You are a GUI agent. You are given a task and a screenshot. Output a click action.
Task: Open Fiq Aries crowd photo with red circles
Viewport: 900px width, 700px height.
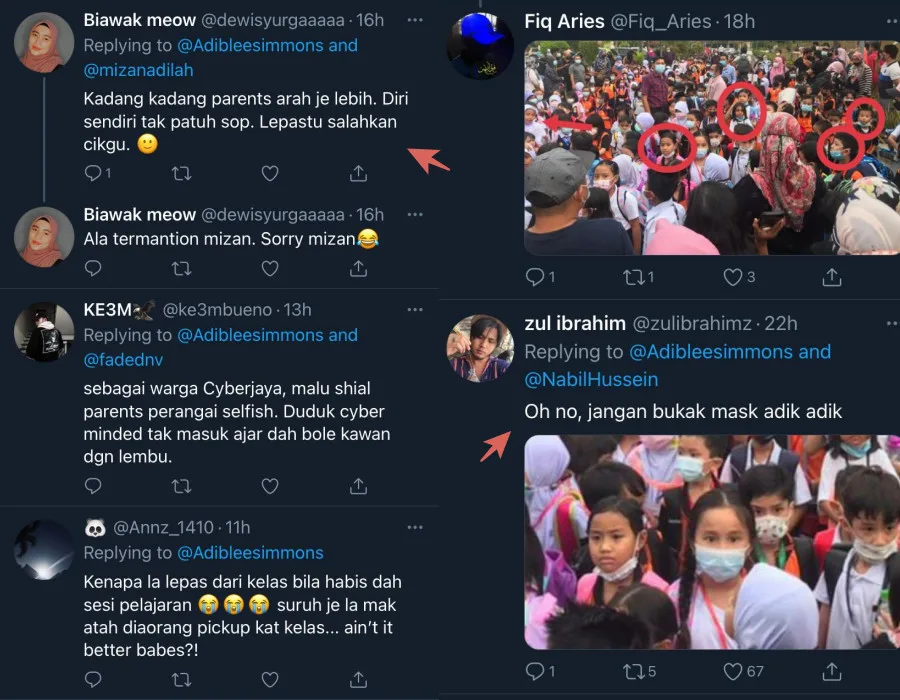point(712,147)
